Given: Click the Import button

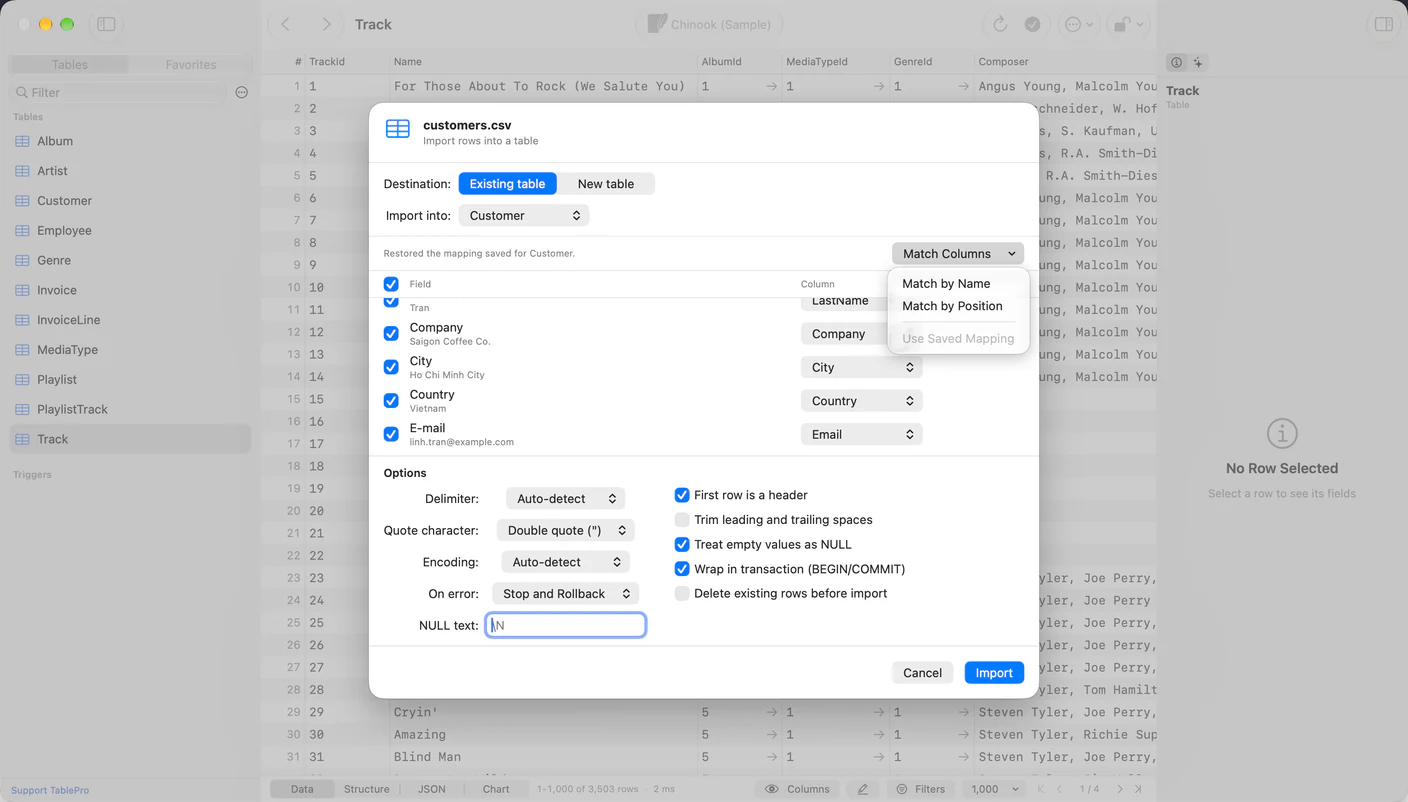Looking at the screenshot, I should pos(994,673).
